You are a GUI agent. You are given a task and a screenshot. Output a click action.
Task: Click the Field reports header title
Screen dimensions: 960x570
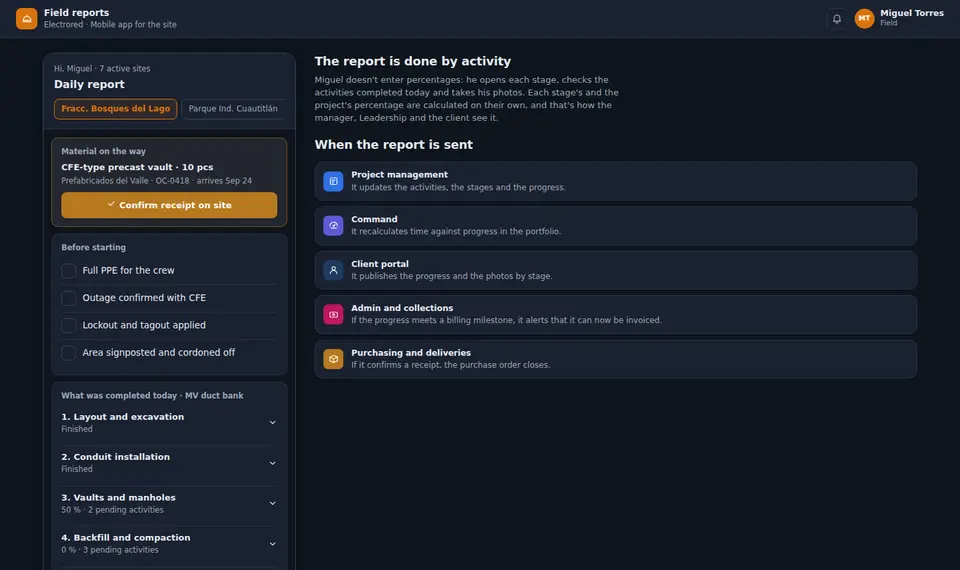click(77, 12)
